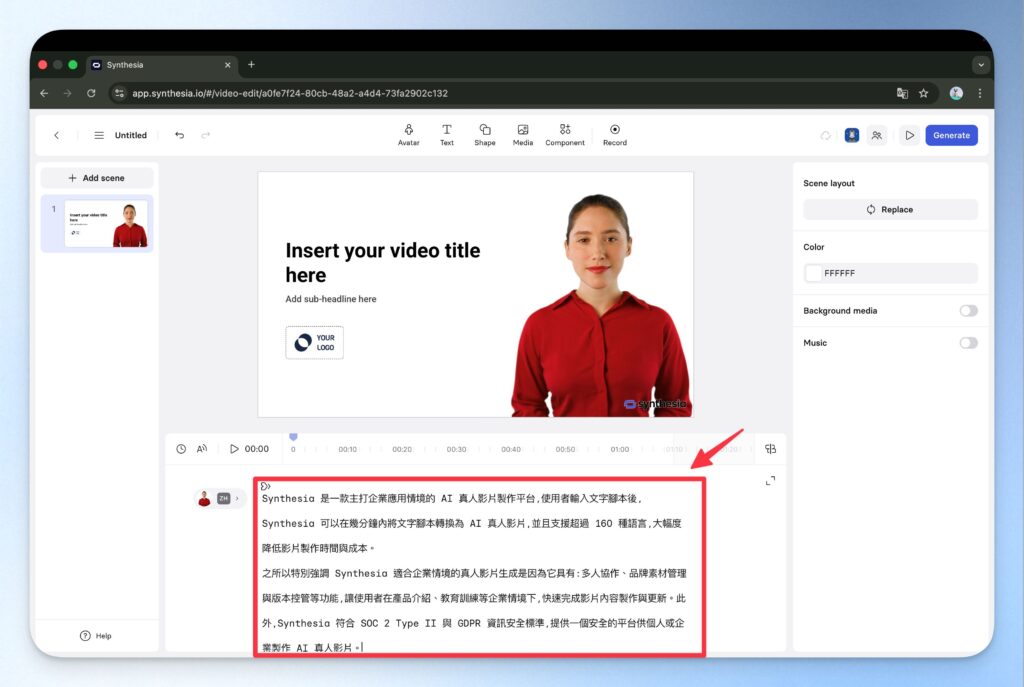Click the undo arrow
1024x687 pixels.
179,135
